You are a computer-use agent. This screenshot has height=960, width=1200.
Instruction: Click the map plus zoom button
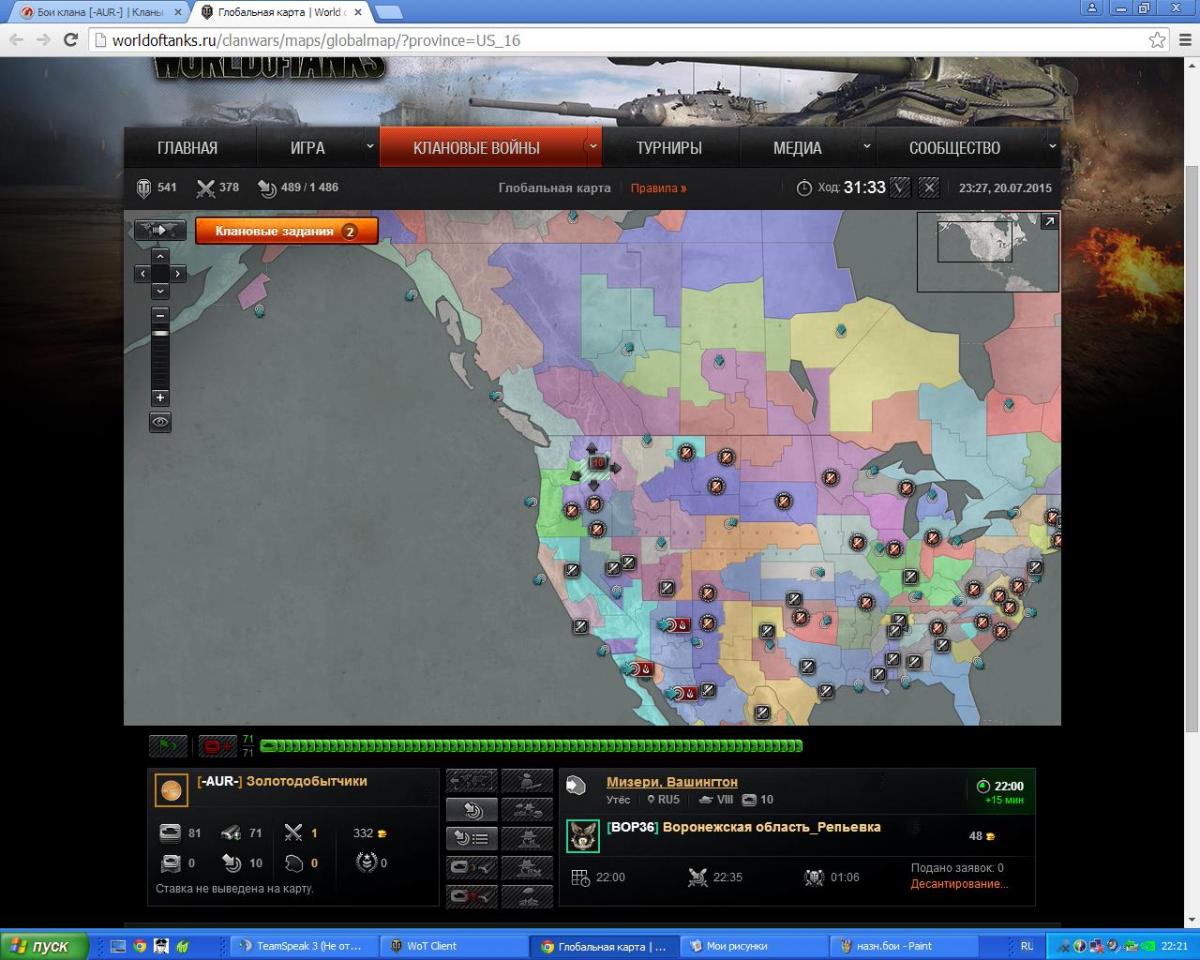[x=160, y=398]
